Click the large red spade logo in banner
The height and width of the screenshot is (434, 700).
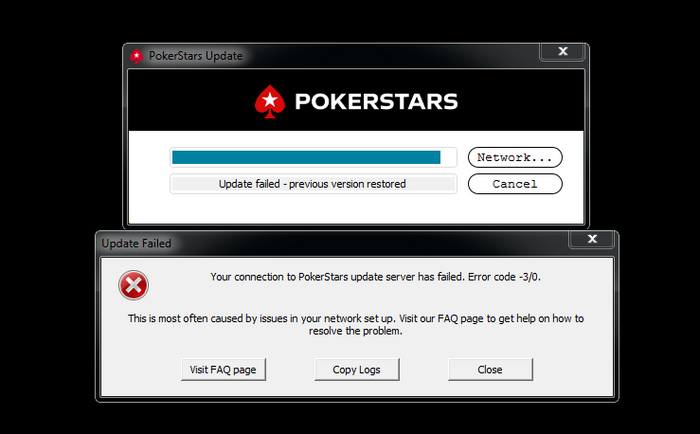(270, 101)
